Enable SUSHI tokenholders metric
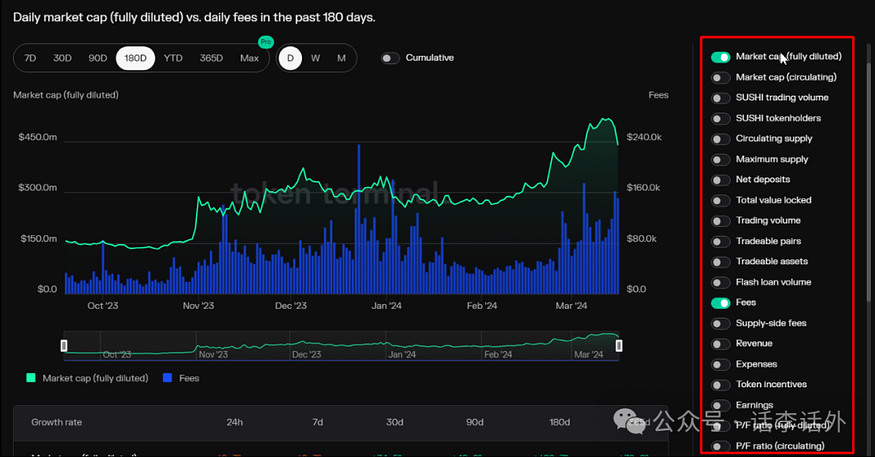The image size is (875, 457). 720,118
